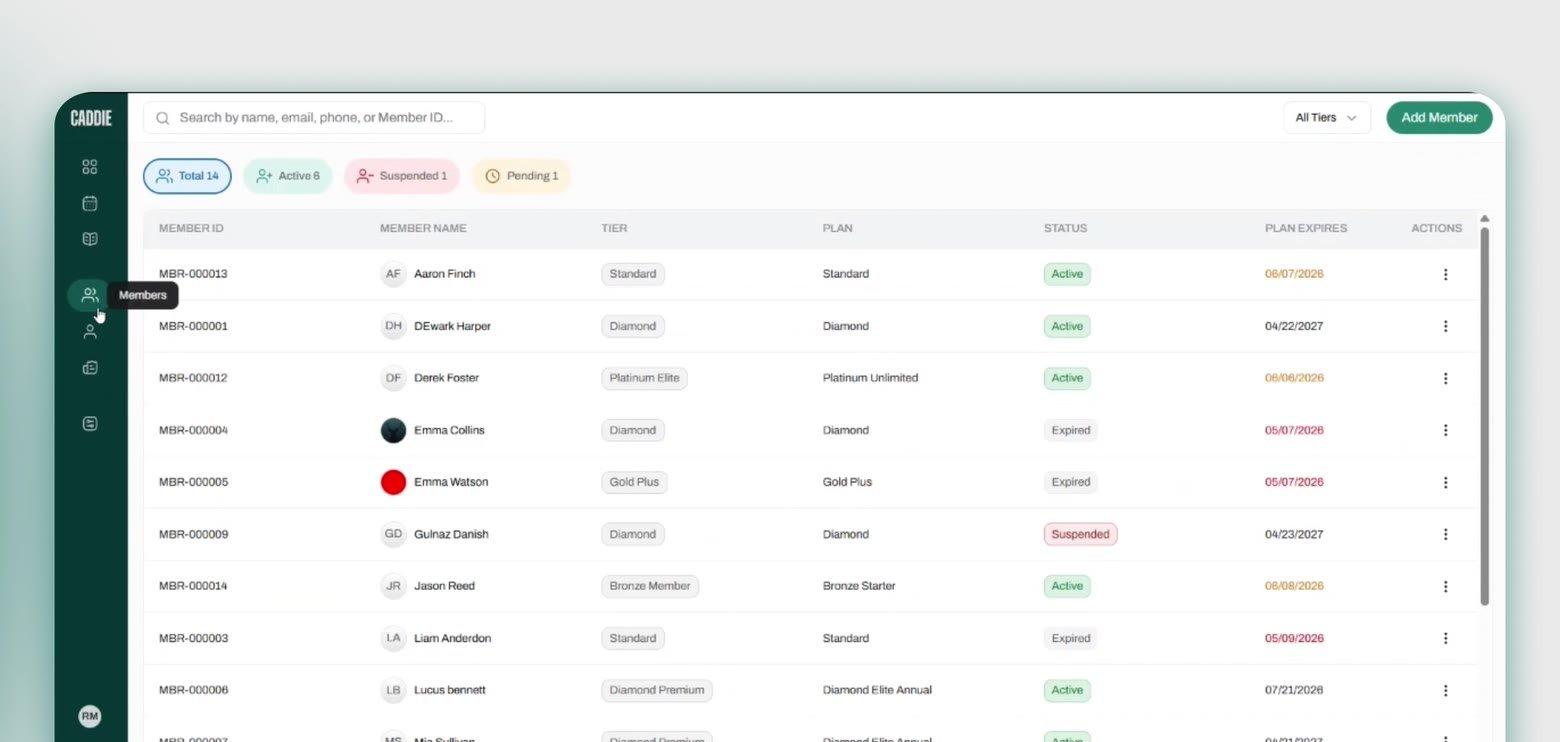Open the single-person icon in sidebar
Screen dimensions: 1560x742
[90, 332]
